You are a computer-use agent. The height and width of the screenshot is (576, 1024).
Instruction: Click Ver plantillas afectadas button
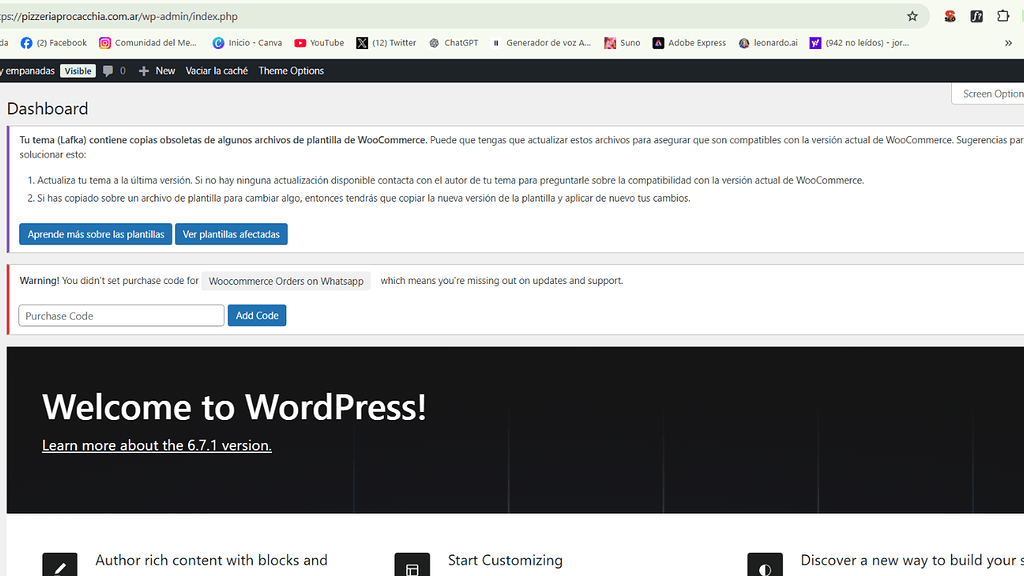tap(231, 234)
